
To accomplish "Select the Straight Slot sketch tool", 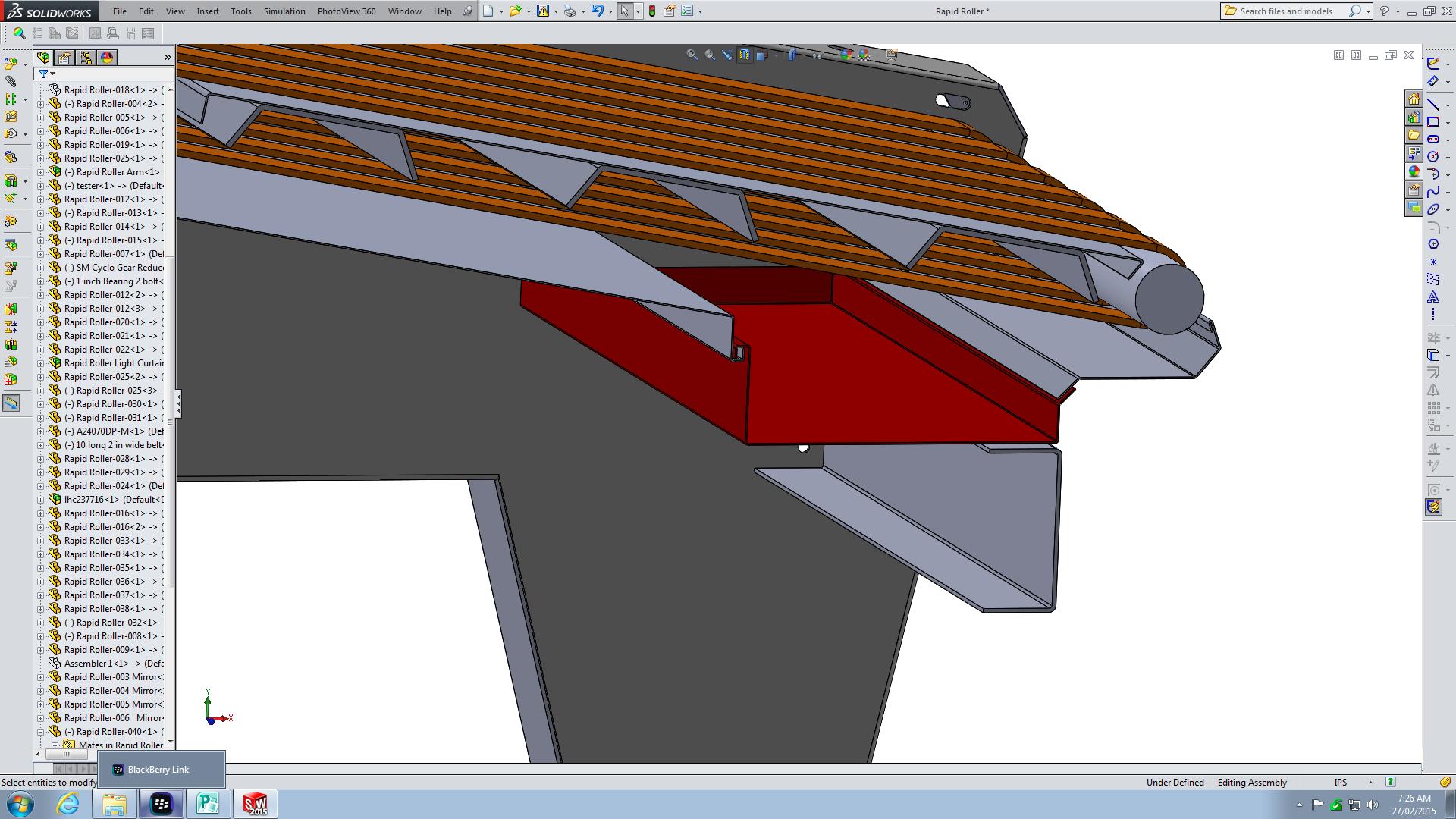I will pos(1433,139).
